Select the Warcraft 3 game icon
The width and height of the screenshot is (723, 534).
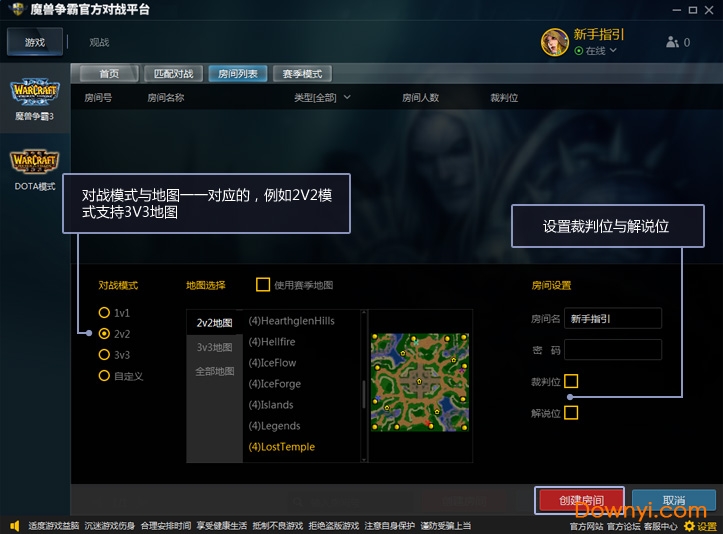click(x=35, y=93)
